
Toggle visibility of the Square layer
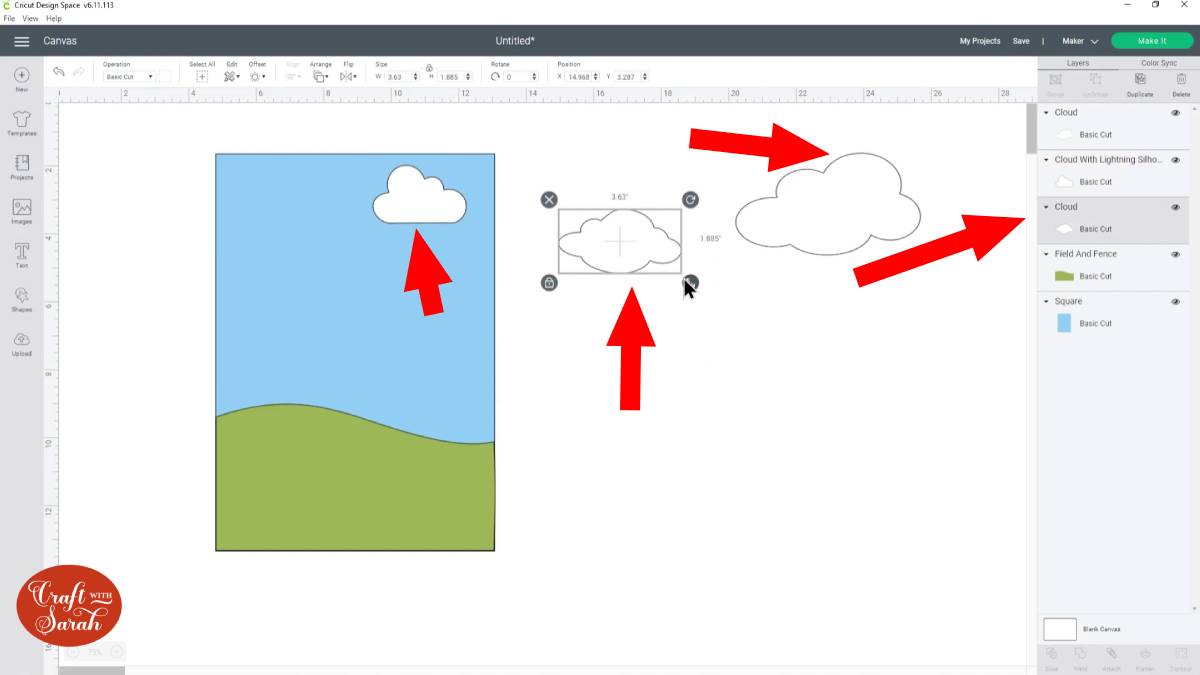point(1175,300)
